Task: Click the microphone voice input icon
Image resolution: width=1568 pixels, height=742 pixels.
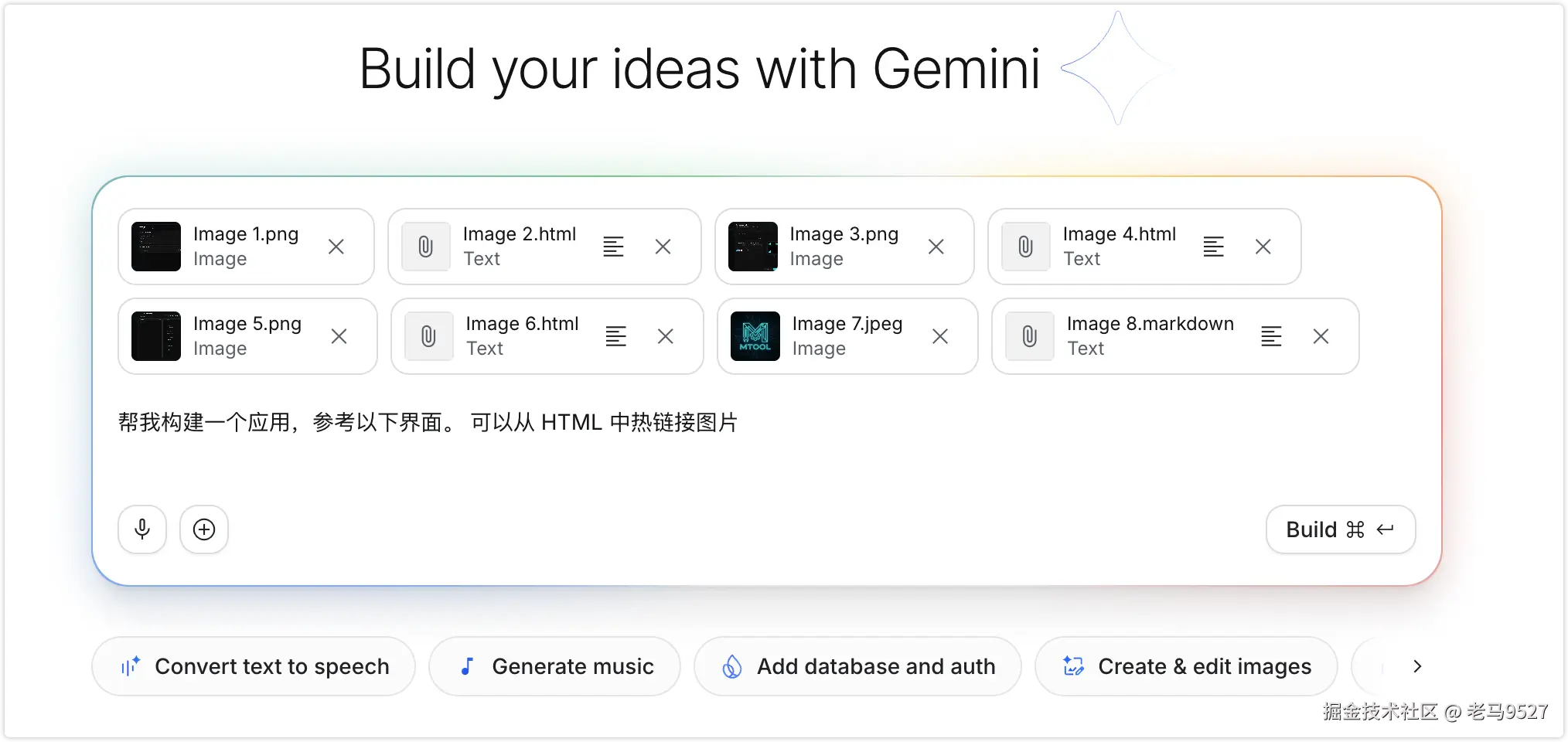Action: tap(142, 529)
